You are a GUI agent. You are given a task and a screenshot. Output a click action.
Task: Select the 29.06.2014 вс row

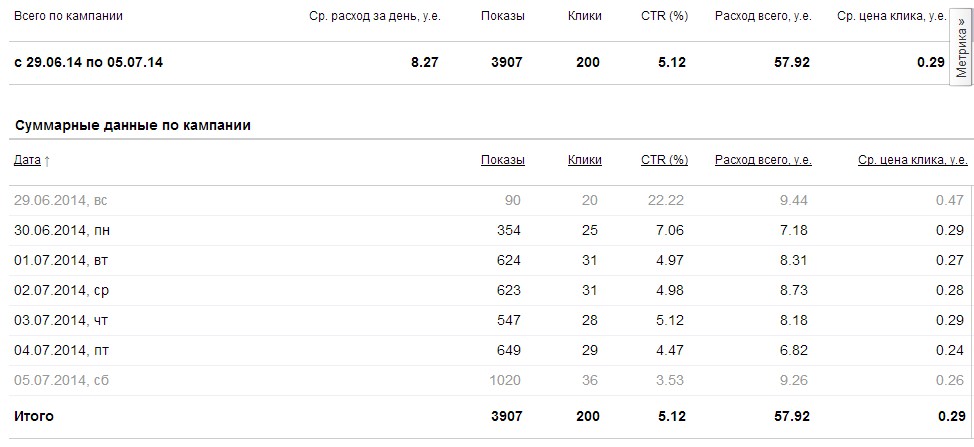pyautogui.click(x=60, y=200)
